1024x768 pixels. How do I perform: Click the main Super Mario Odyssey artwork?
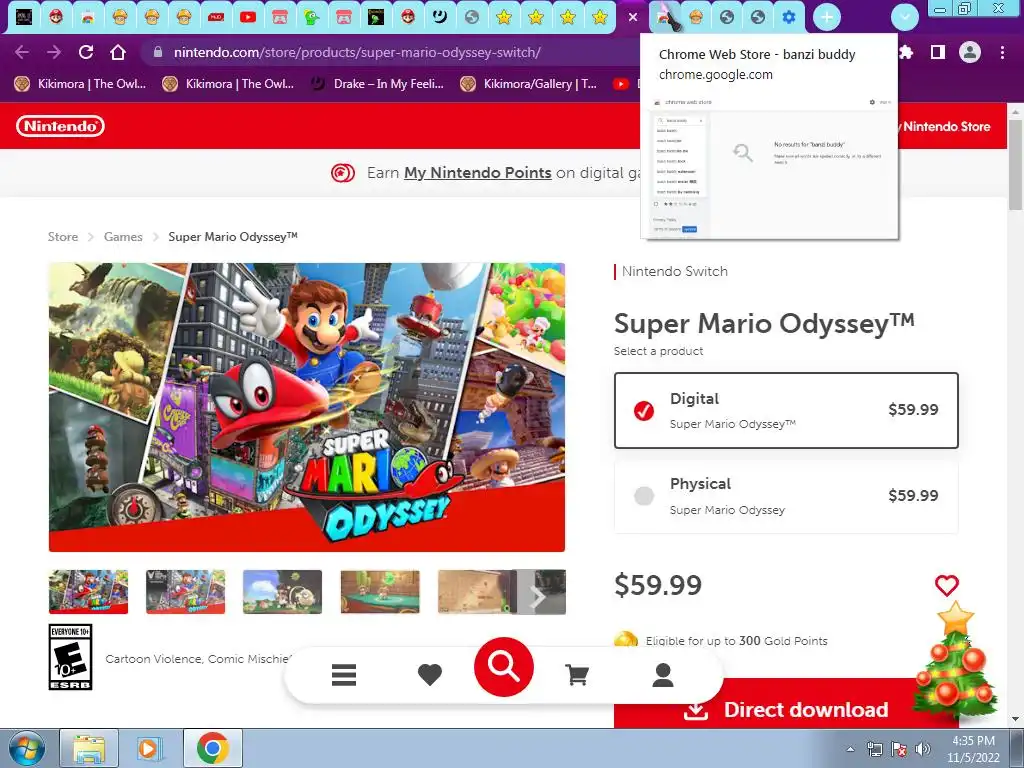307,408
